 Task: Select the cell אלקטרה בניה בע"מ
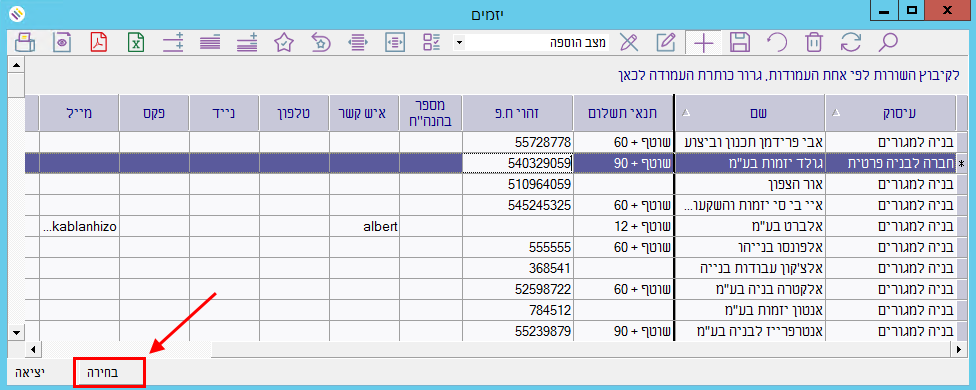[x=749, y=290]
